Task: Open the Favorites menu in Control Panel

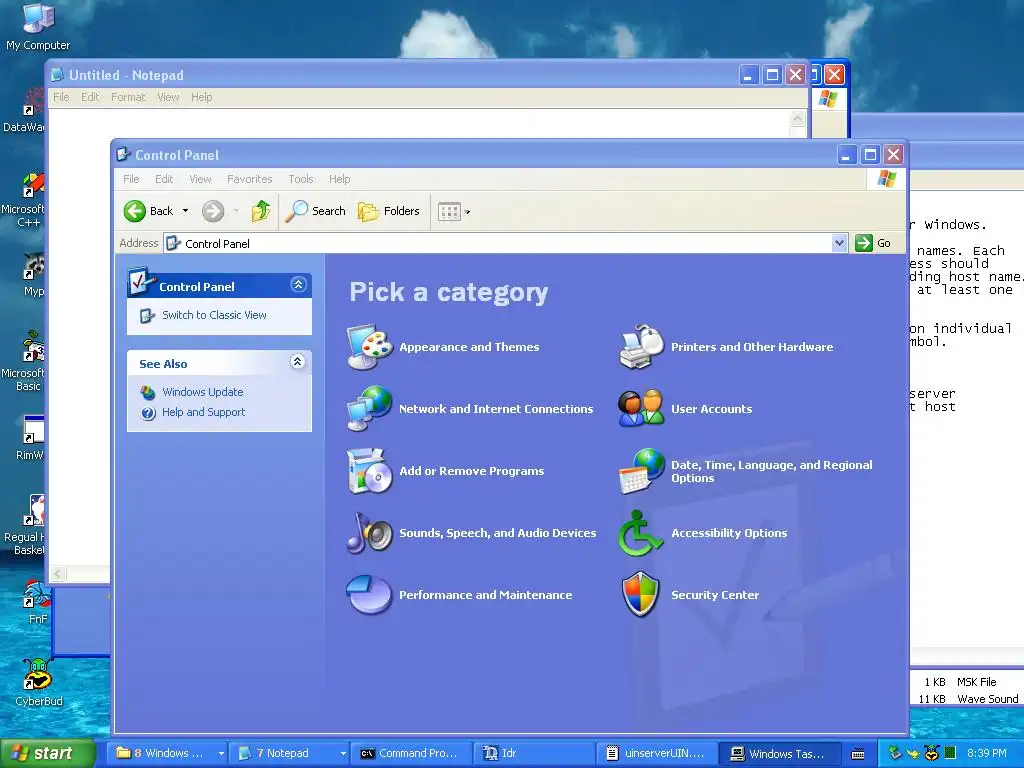Action: pos(249,179)
